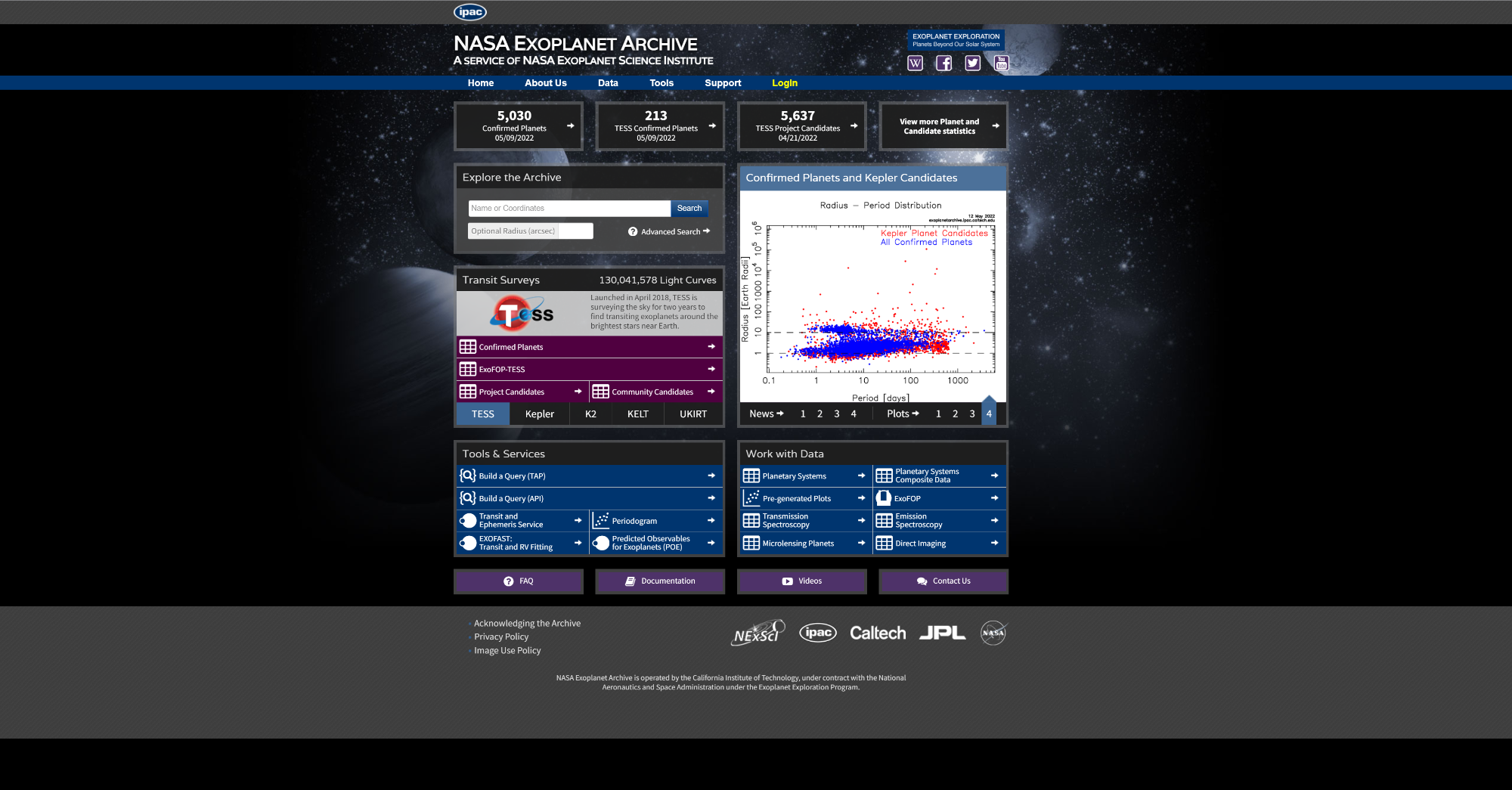This screenshot has height=790, width=1512.
Task: Open the YouTube channel icon
Action: point(1001,64)
